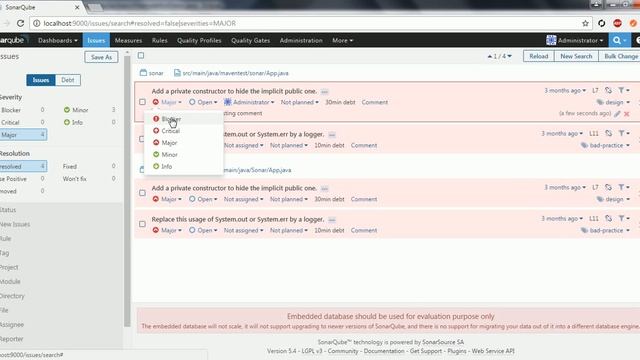Toggle the select-all issues checkbox
This screenshot has height=360, width=640.
coord(141,56)
